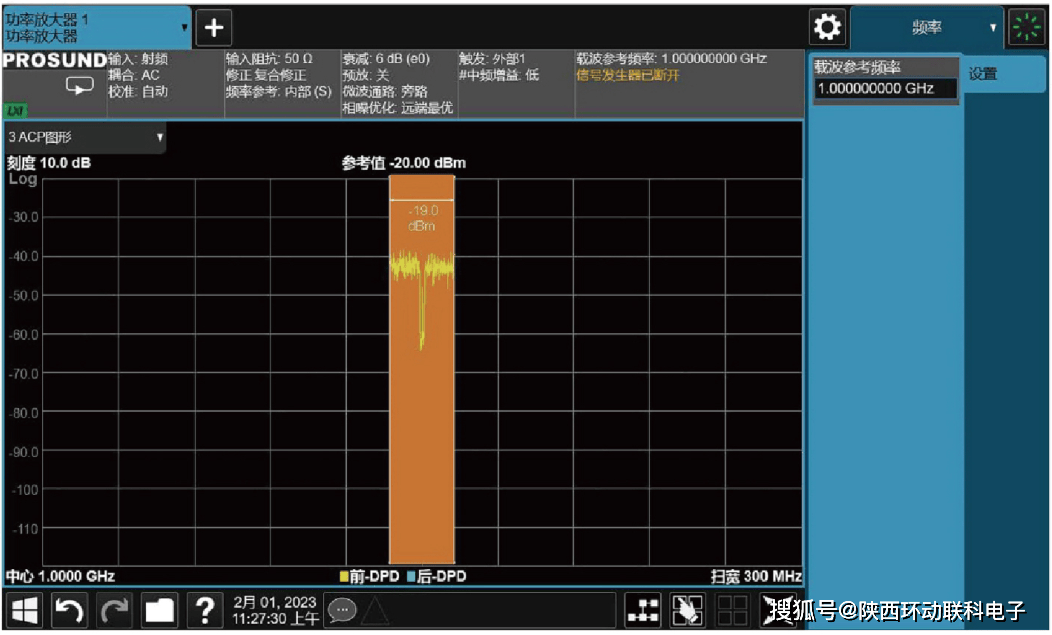Click the speech bubble message icon
The image size is (1052, 635).
pyautogui.click(x=342, y=609)
